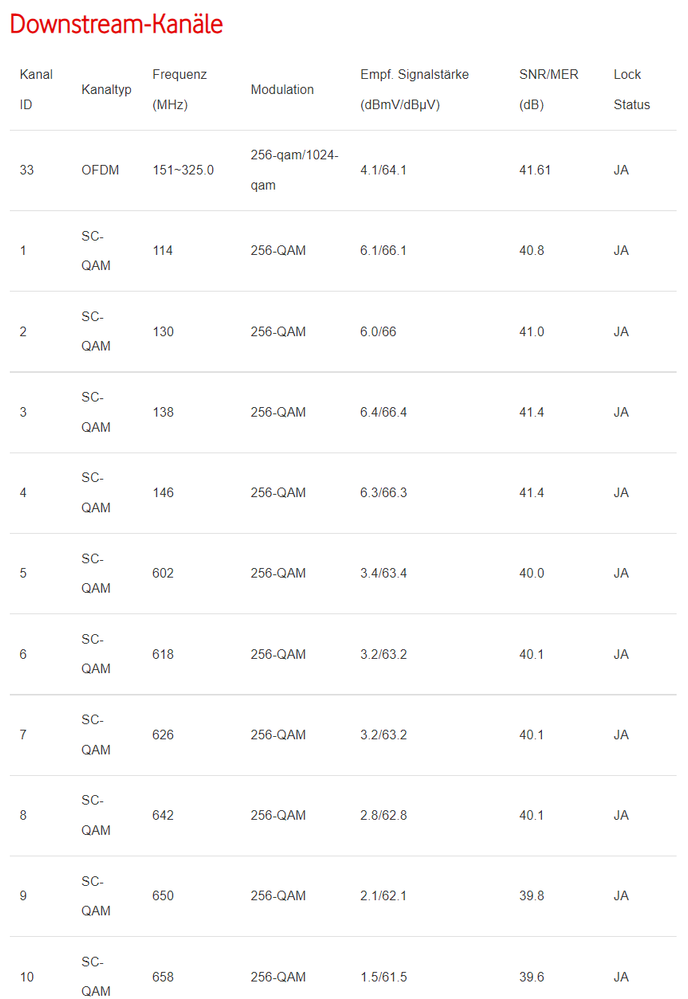Select the OFDM channel type cell
Image resolution: width=688 pixels, height=999 pixels.
[100, 170]
